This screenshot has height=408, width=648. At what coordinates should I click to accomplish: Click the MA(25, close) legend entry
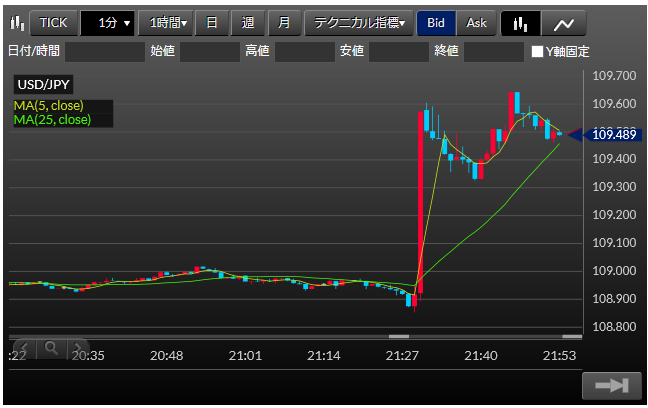52,120
